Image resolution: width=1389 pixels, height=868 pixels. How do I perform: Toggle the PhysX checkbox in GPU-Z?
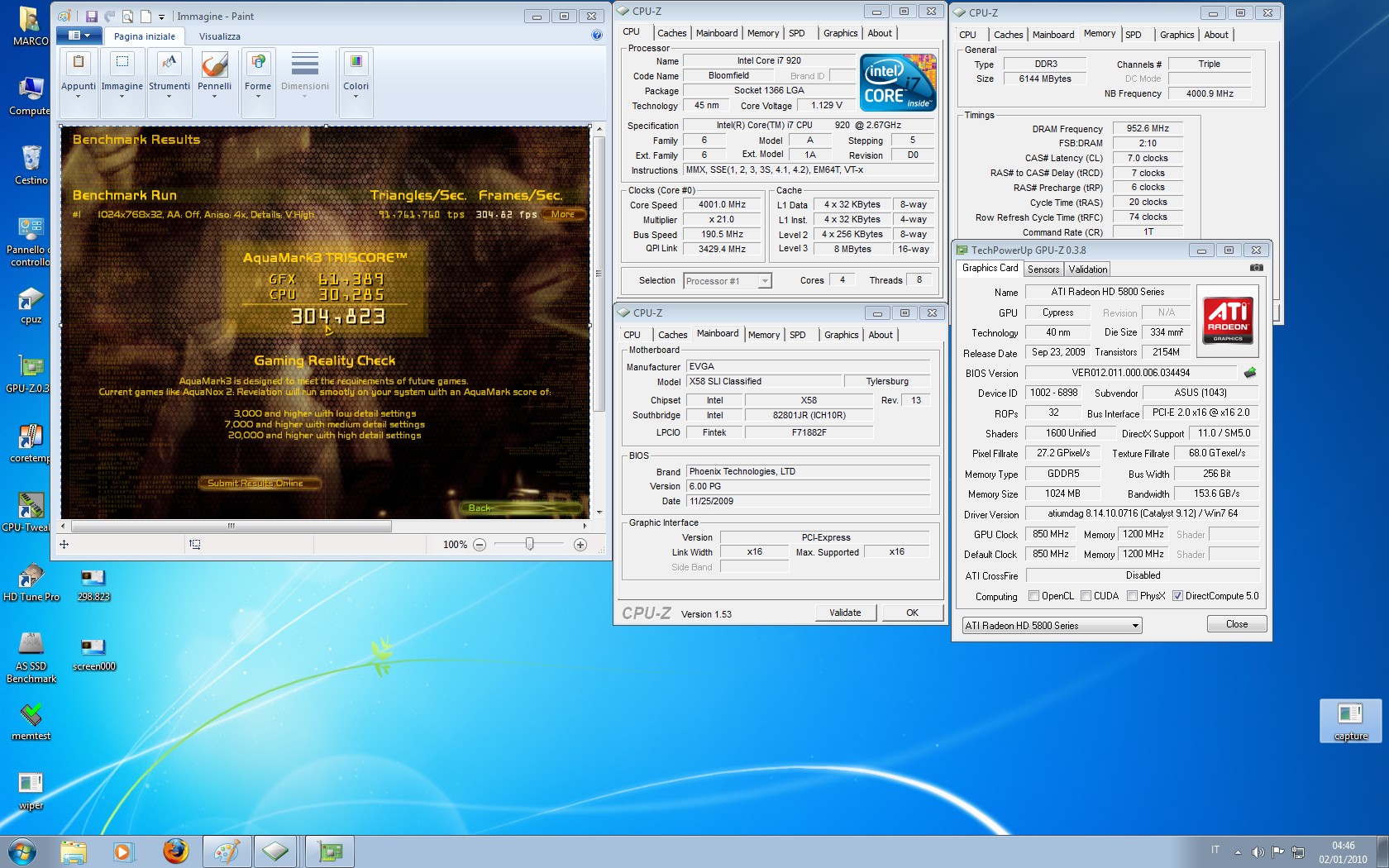(1132, 596)
